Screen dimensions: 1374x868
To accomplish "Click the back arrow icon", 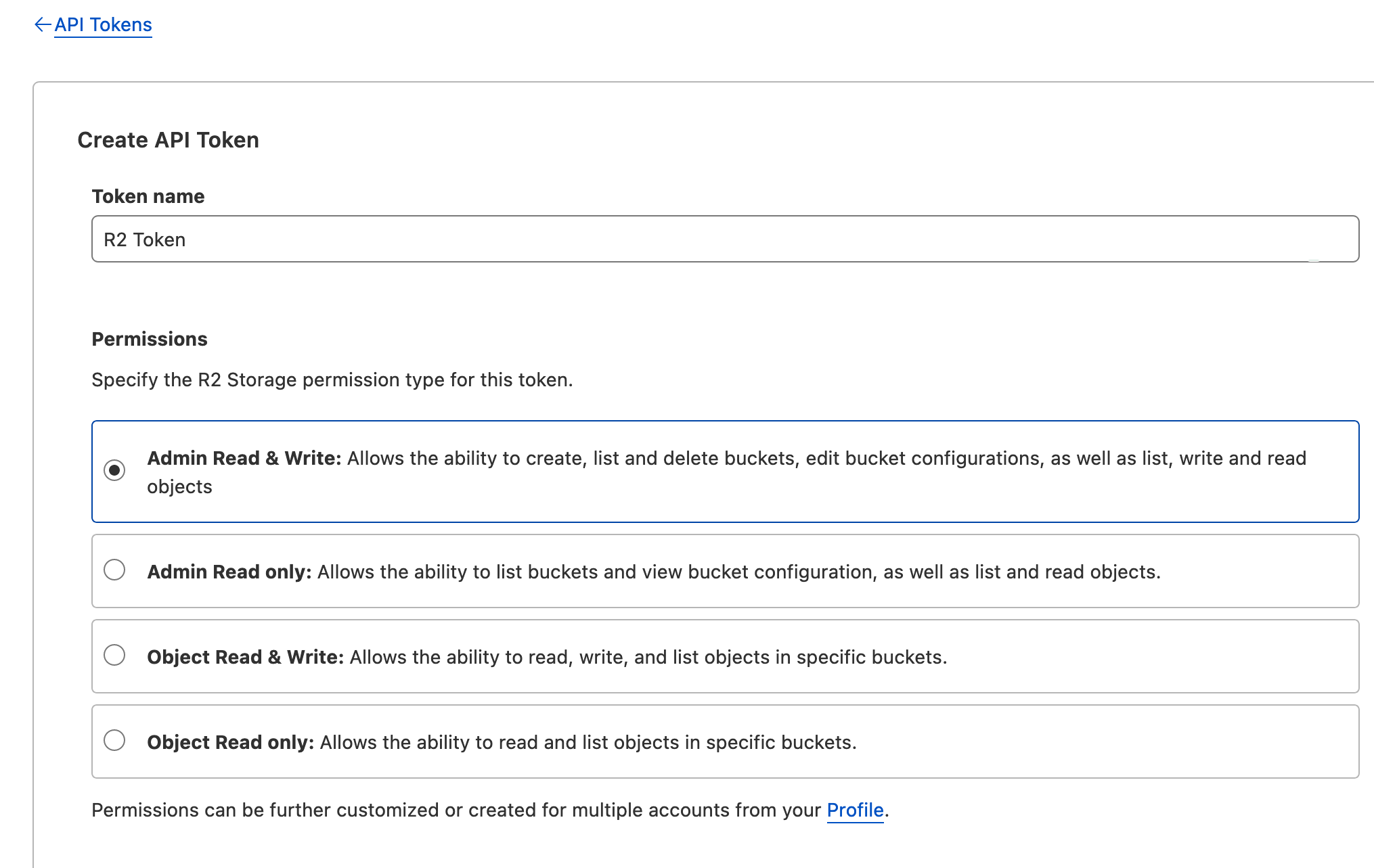I will click(42, 25).
